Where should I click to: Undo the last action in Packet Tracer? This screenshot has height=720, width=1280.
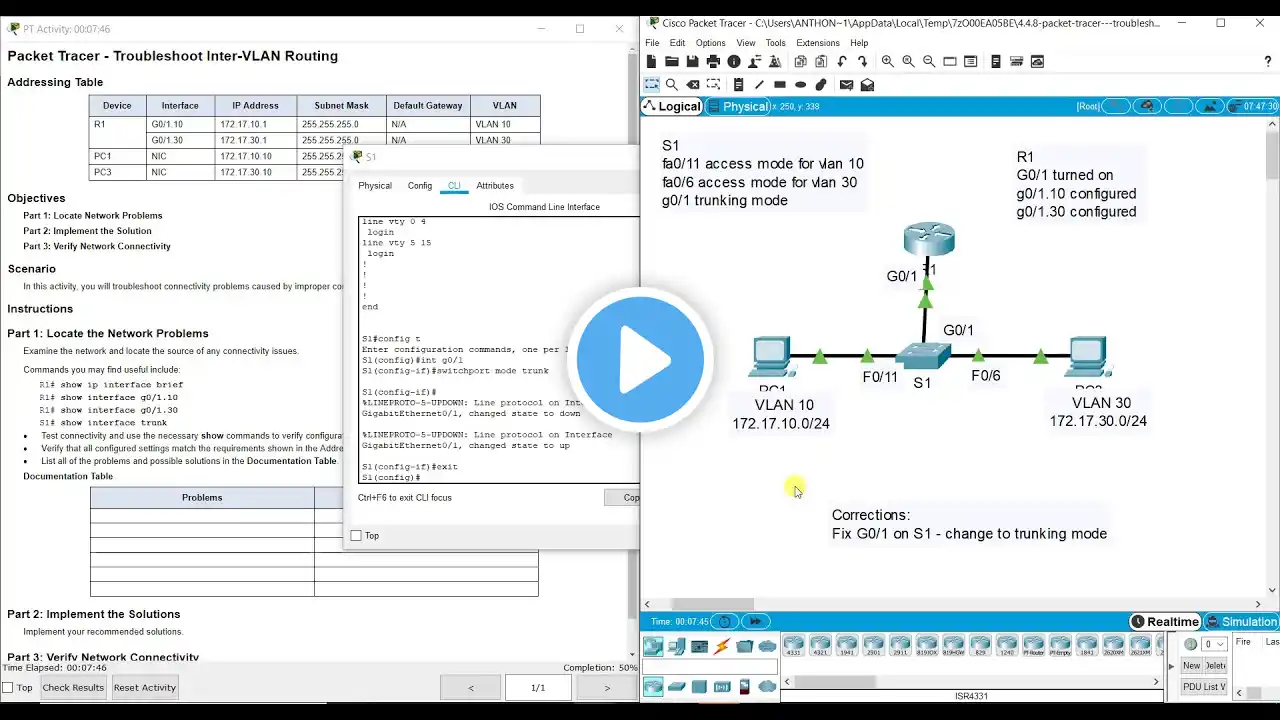[842, 62]
